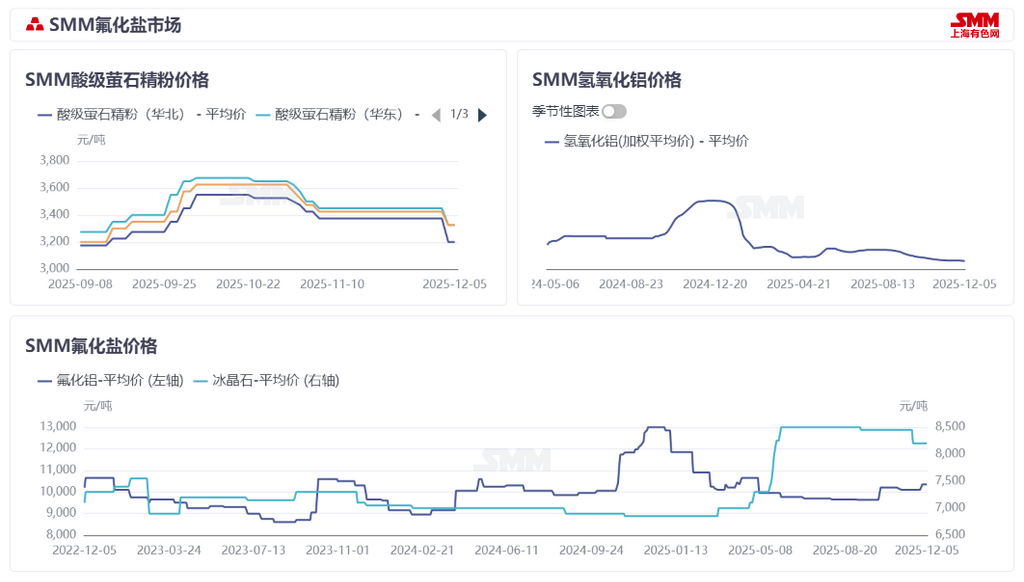Go to previous legend page arrow
The image size is (1024, 582).
[435, 115]
